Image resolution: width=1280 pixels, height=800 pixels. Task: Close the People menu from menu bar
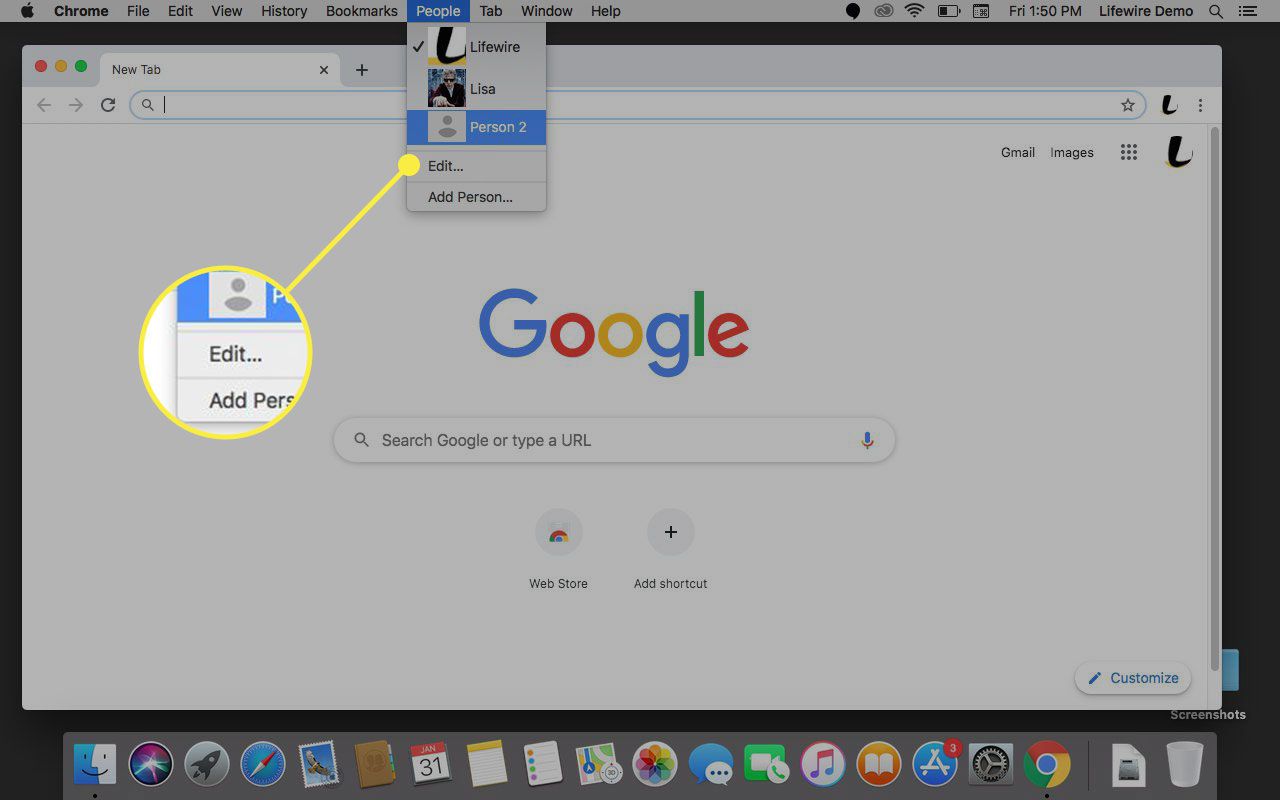[x=438, y=11]
